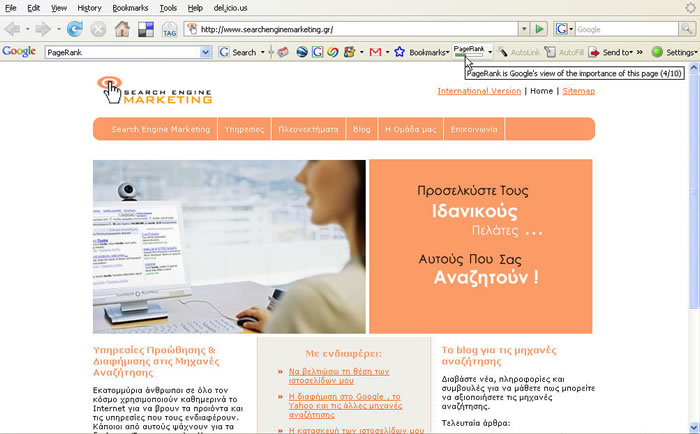Open the PageRank dropdown arrow
The image size is (700, 434).
(490, 52)
